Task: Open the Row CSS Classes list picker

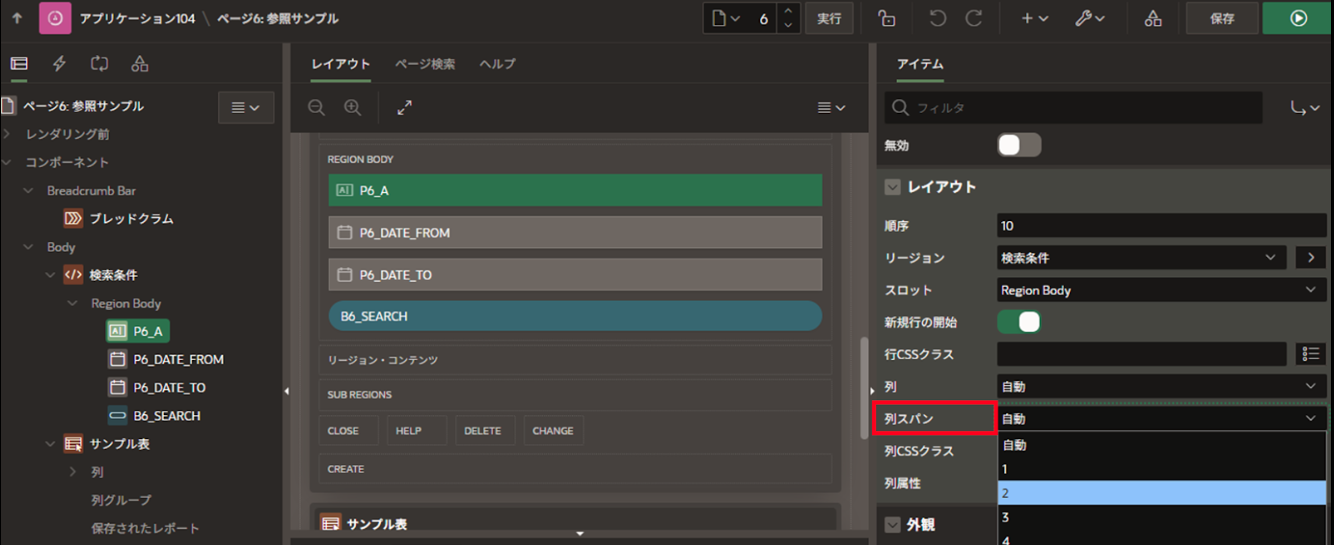Action: (1310, 354)
